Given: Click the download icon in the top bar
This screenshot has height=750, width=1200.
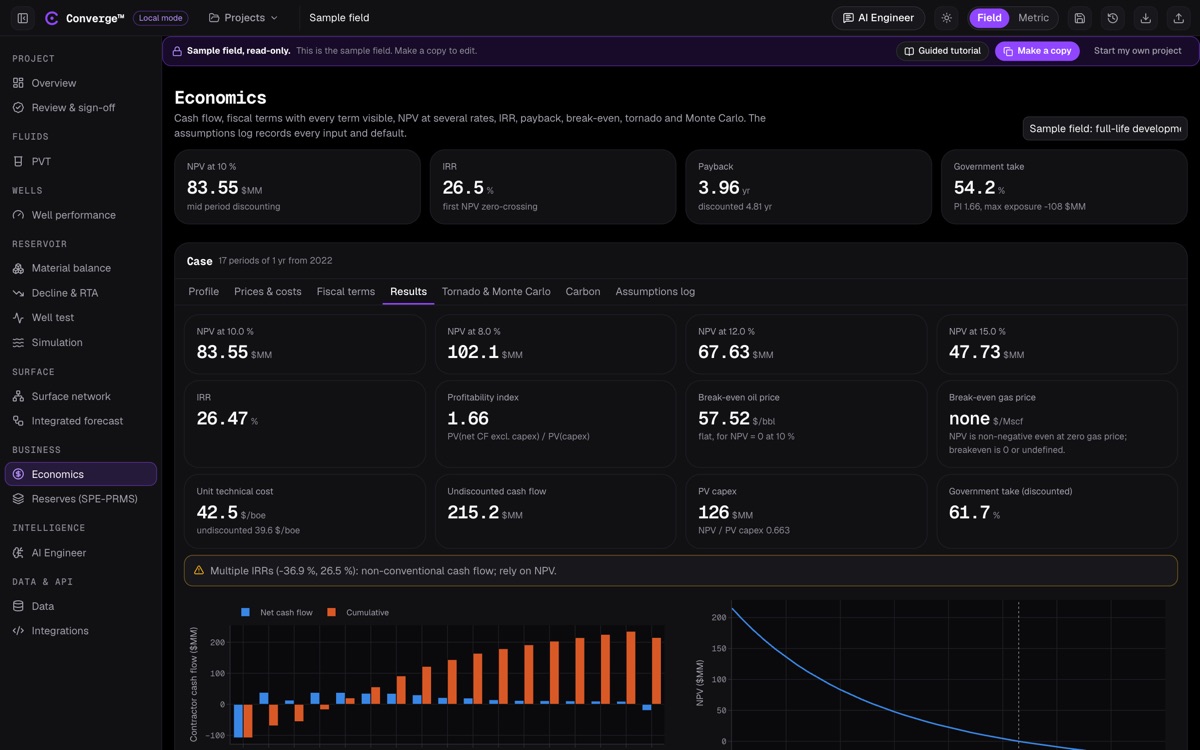Looking at the screenshot, I should point(1146,18).
